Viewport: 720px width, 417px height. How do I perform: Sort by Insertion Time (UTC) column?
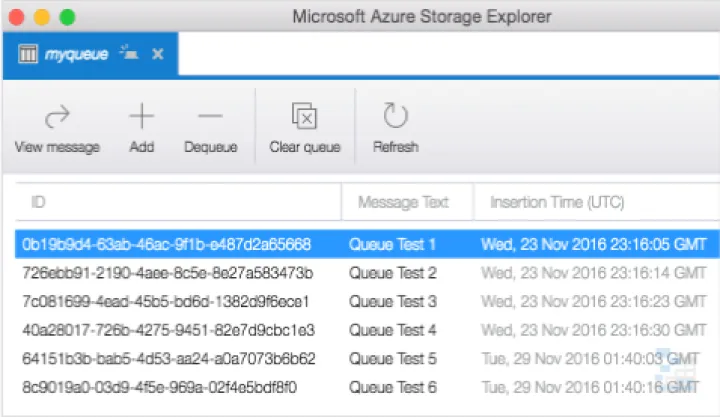tap(556, 203)
